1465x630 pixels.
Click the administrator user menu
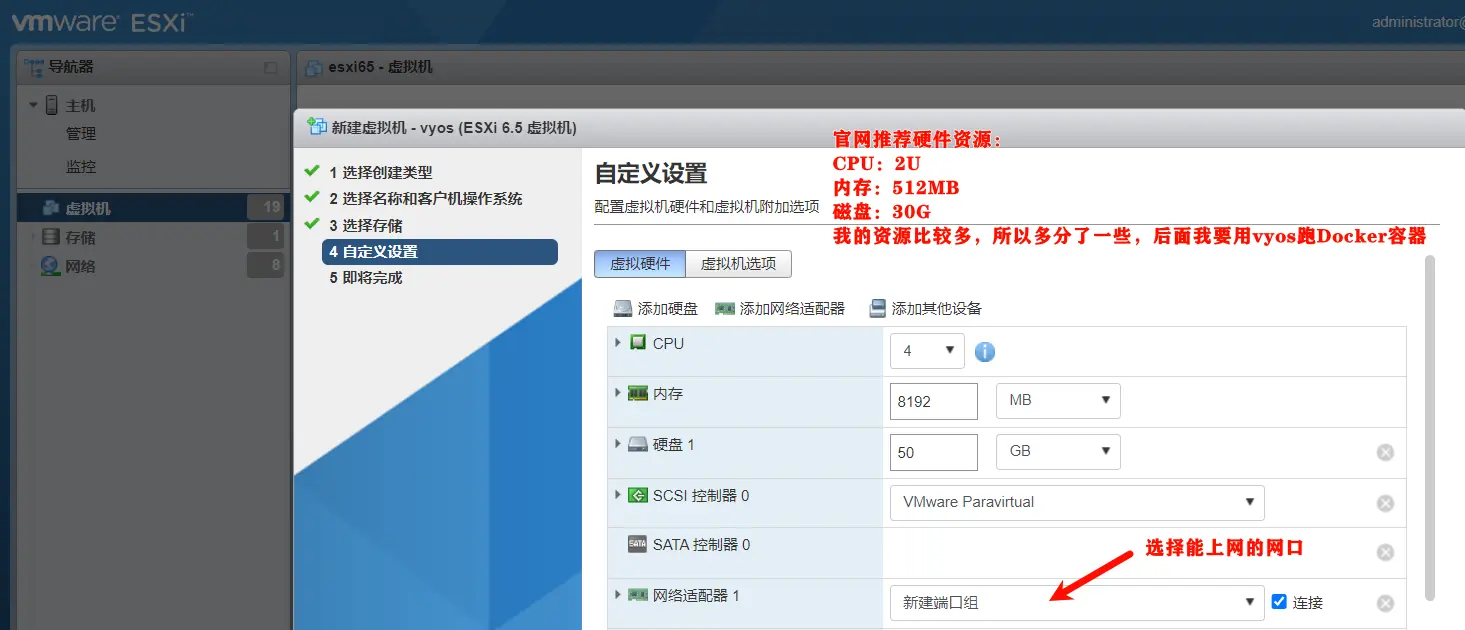point(1418,22)
